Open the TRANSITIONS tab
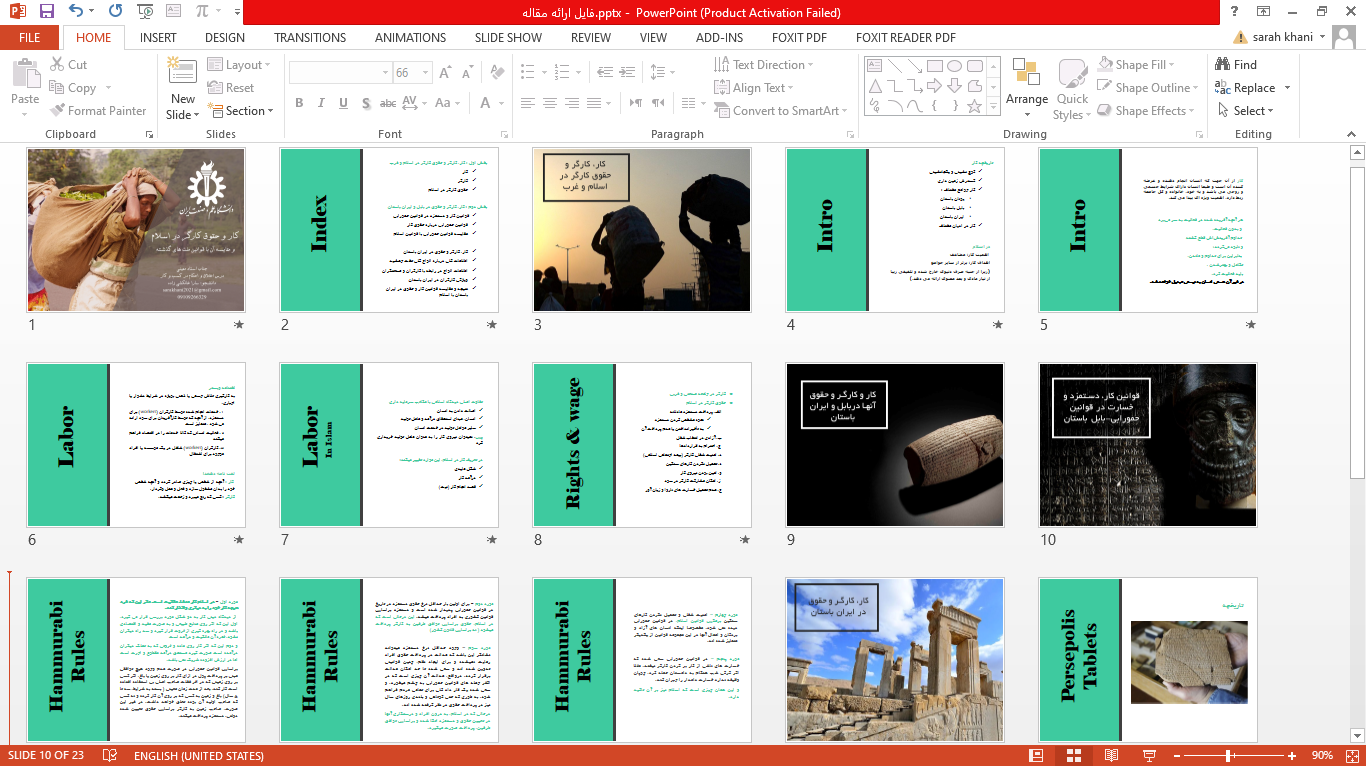 tap(310, 38)
